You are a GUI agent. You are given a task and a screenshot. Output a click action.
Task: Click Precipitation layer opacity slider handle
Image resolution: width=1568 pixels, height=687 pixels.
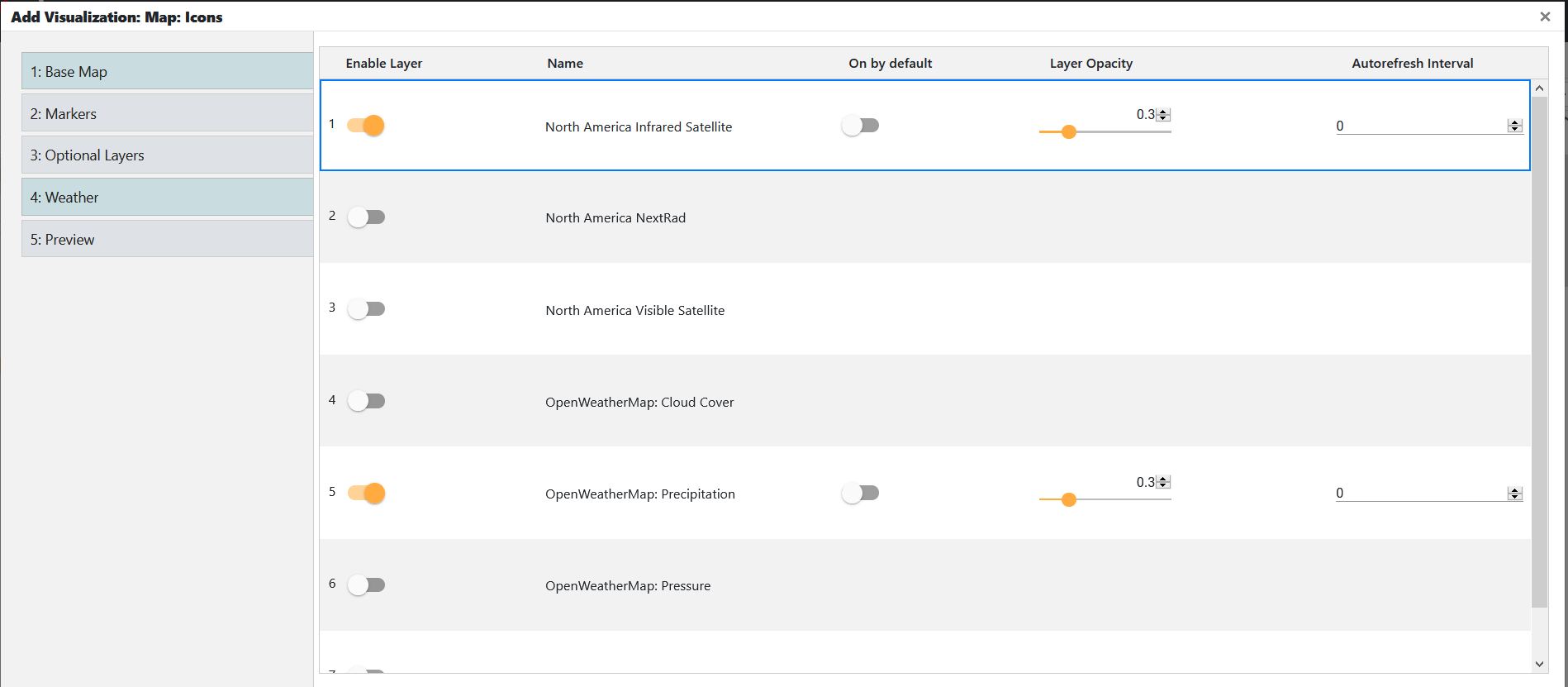pos(1069,499)
